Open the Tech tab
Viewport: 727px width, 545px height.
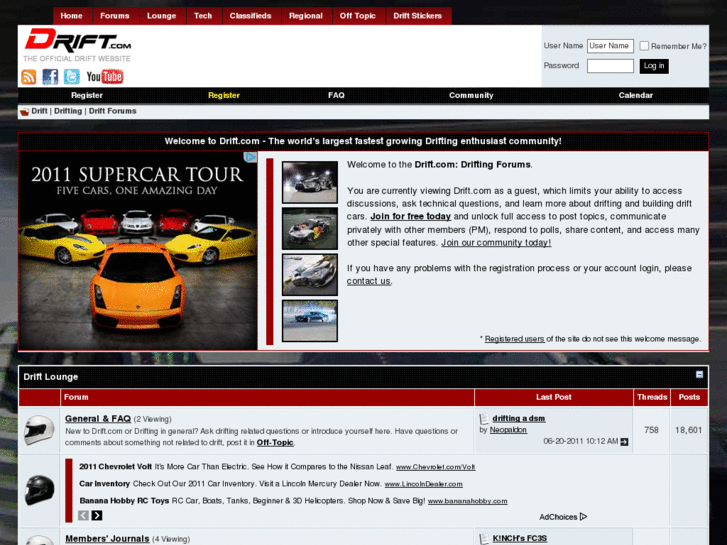coord(203,16)
